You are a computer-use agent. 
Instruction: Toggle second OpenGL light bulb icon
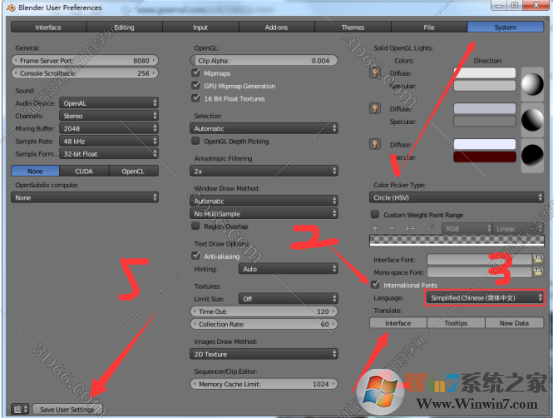tap(375, 108)
